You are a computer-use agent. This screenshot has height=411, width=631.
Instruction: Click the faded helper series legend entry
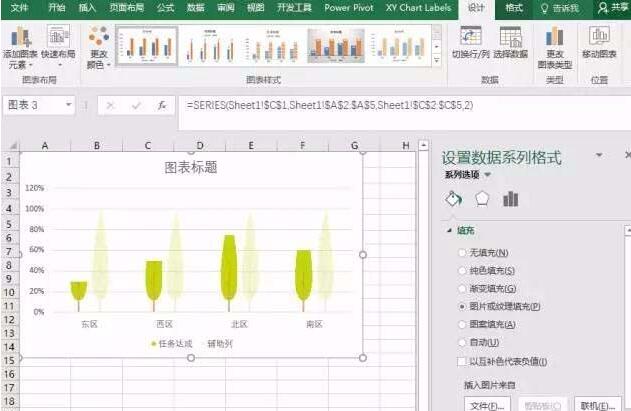point(220,343)
